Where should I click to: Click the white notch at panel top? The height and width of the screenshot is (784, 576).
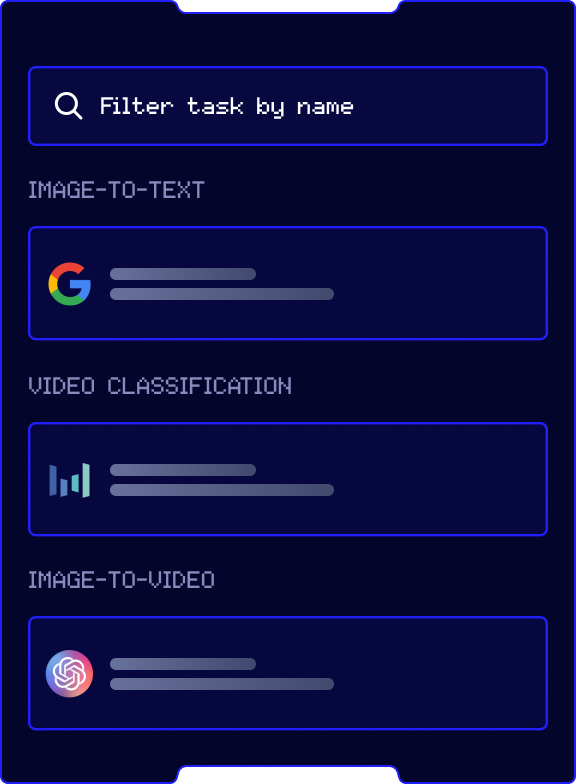pos(288,6)
